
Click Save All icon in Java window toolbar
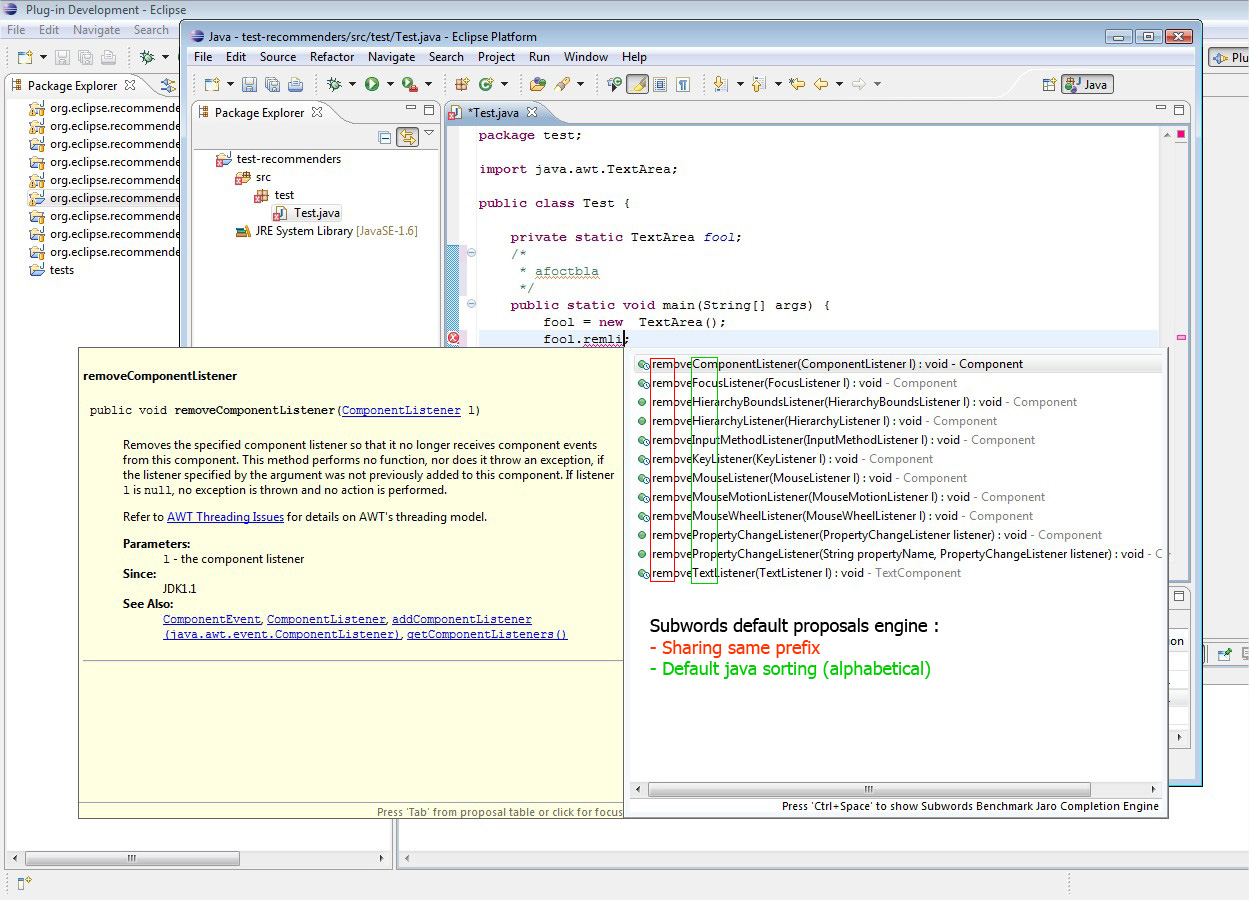pyautogui.click(x=272, y=84)
